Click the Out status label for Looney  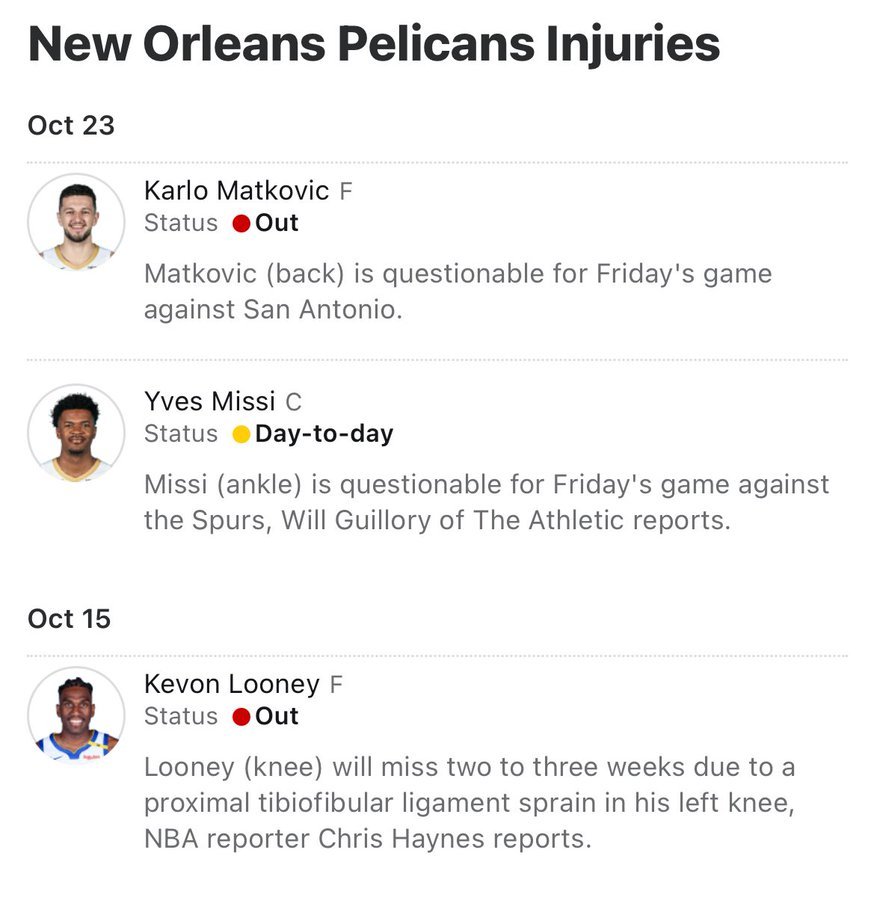(x=277, y=716)
